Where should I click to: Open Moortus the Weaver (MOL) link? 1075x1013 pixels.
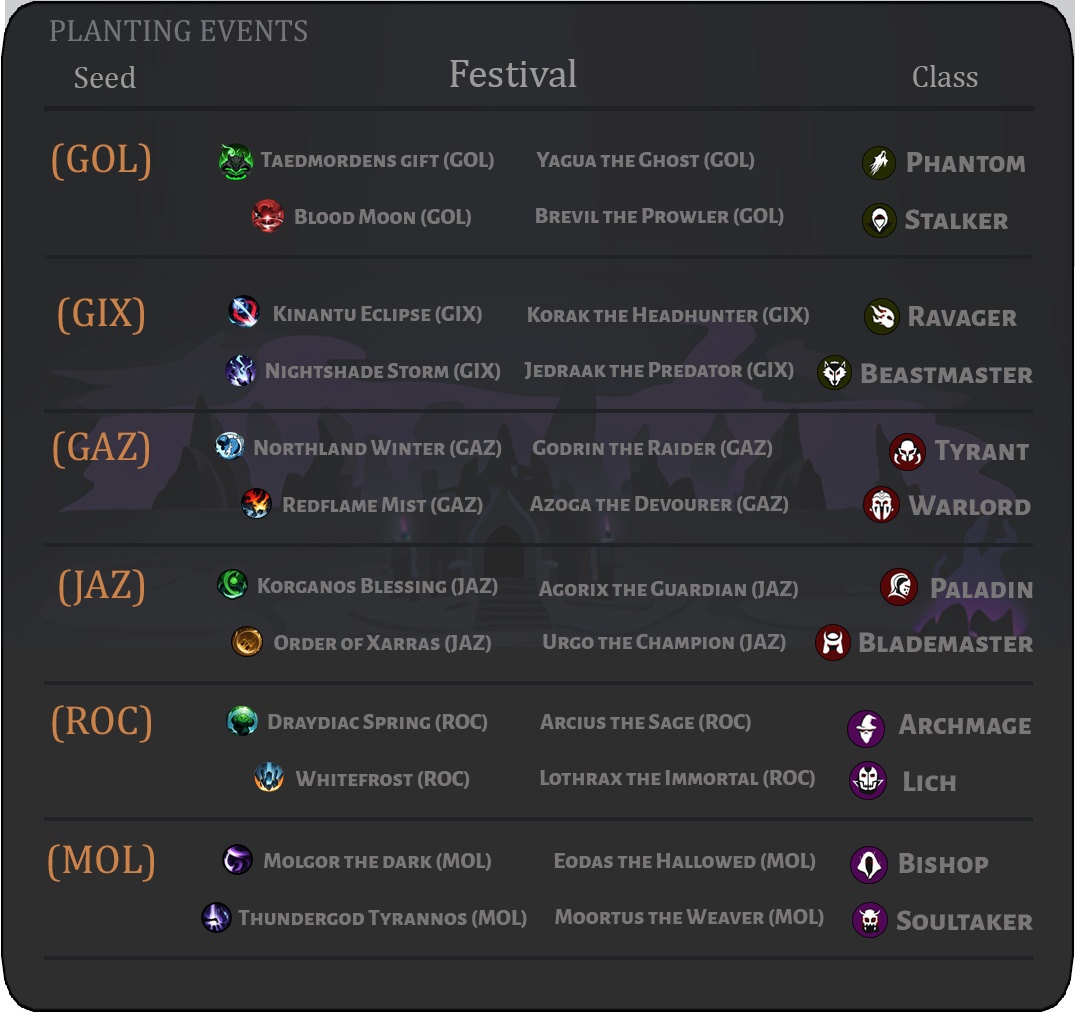(689, 917)
